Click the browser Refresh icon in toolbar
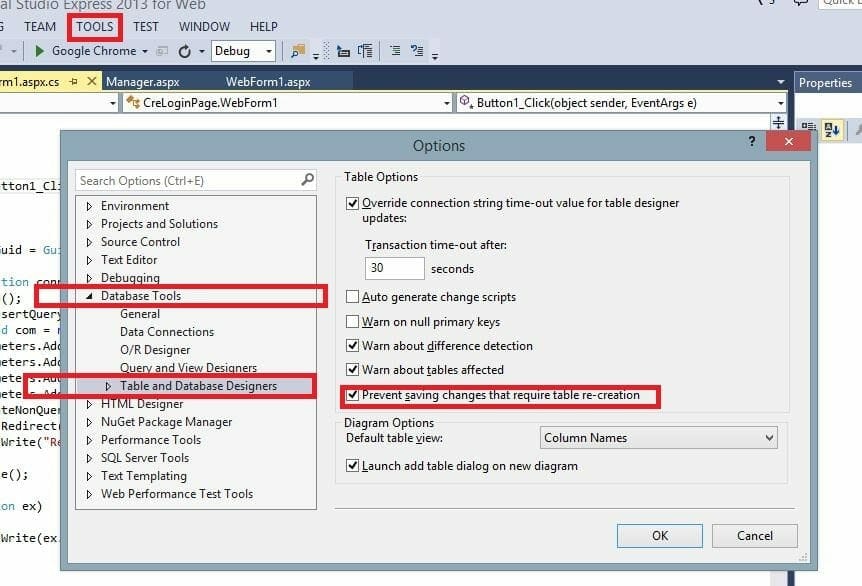 point(185,51)
